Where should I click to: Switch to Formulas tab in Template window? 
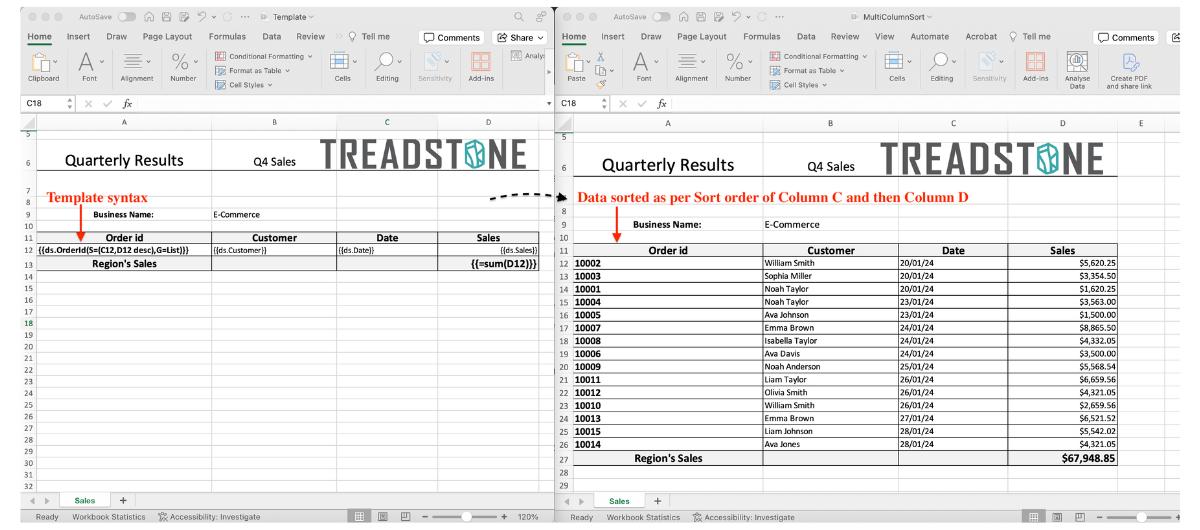tap(227, 37)
